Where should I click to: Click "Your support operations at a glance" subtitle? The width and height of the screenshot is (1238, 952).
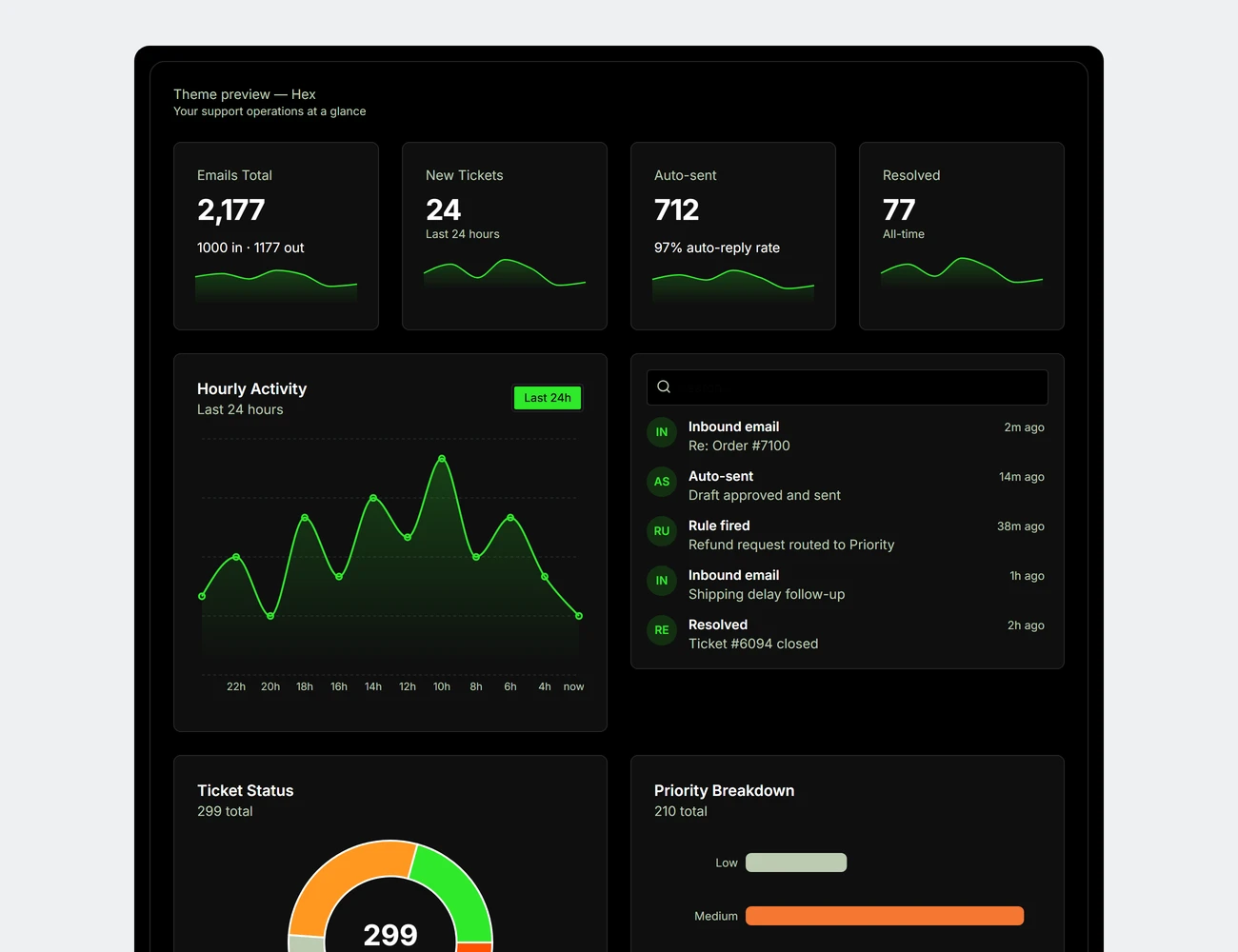(x=270, y=111)
